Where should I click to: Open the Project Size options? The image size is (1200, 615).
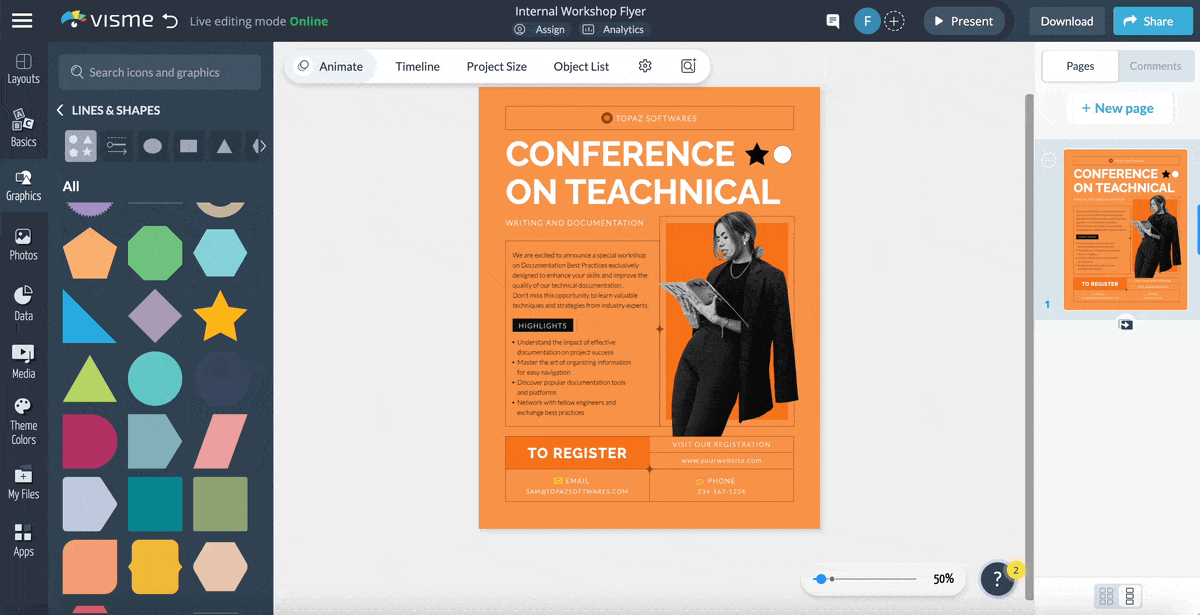coord(496,66)
